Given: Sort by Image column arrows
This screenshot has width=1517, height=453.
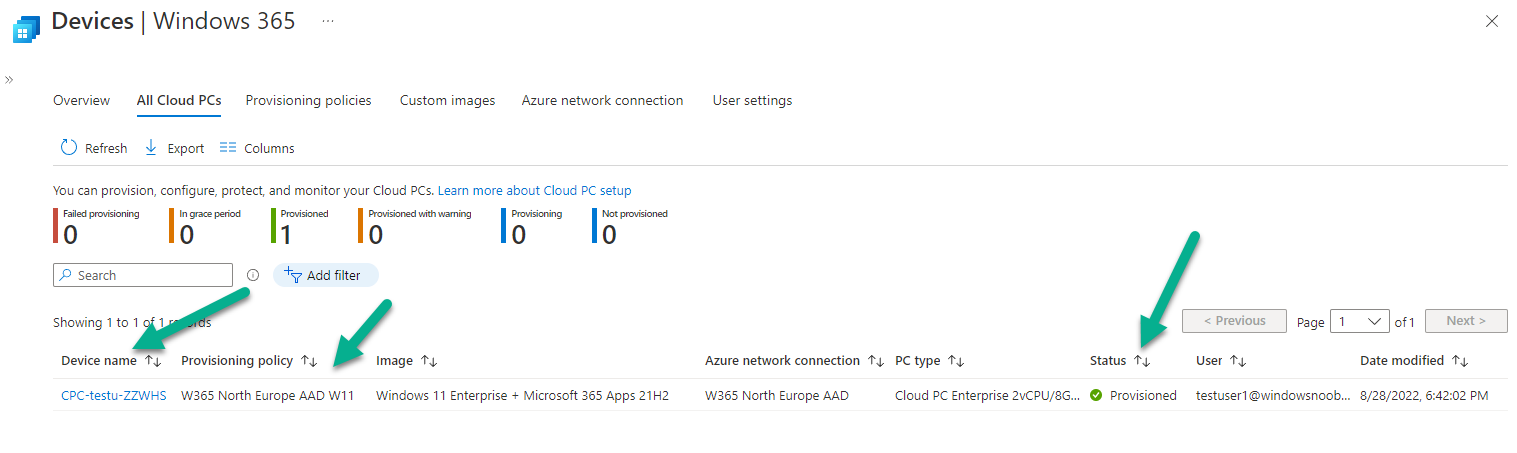Looking at the screenshot, I should 429,360.
